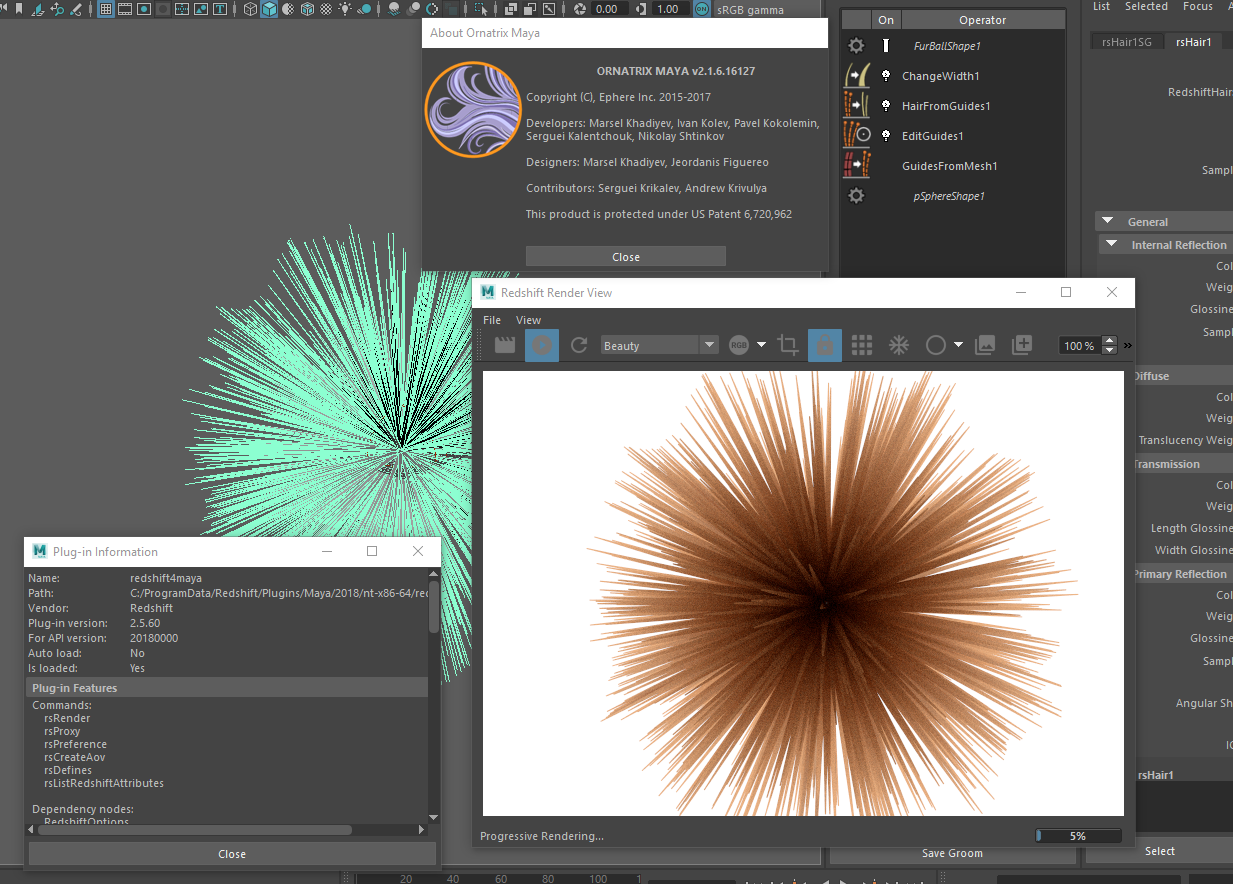
Task: Toggle the lightbulb for HairFromGuides1
Action: (x=885, y=106)
